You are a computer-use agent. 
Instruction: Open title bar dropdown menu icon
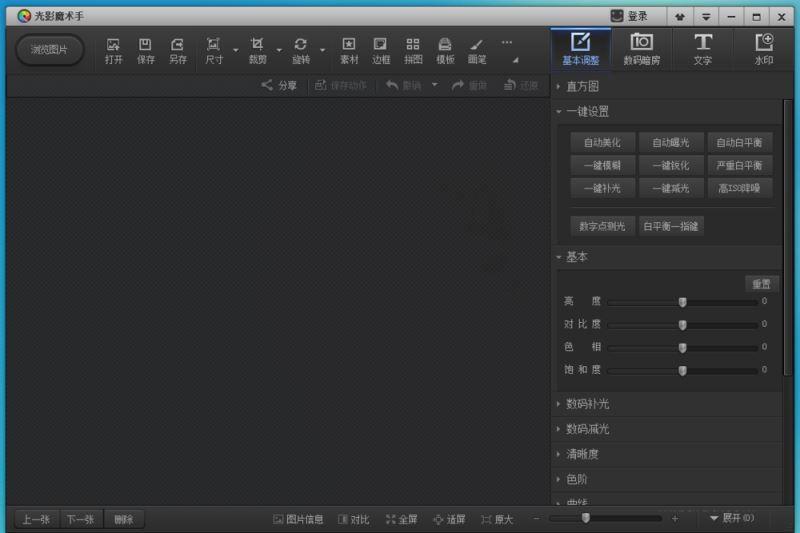pyautogui.click(x=706, y=17)
